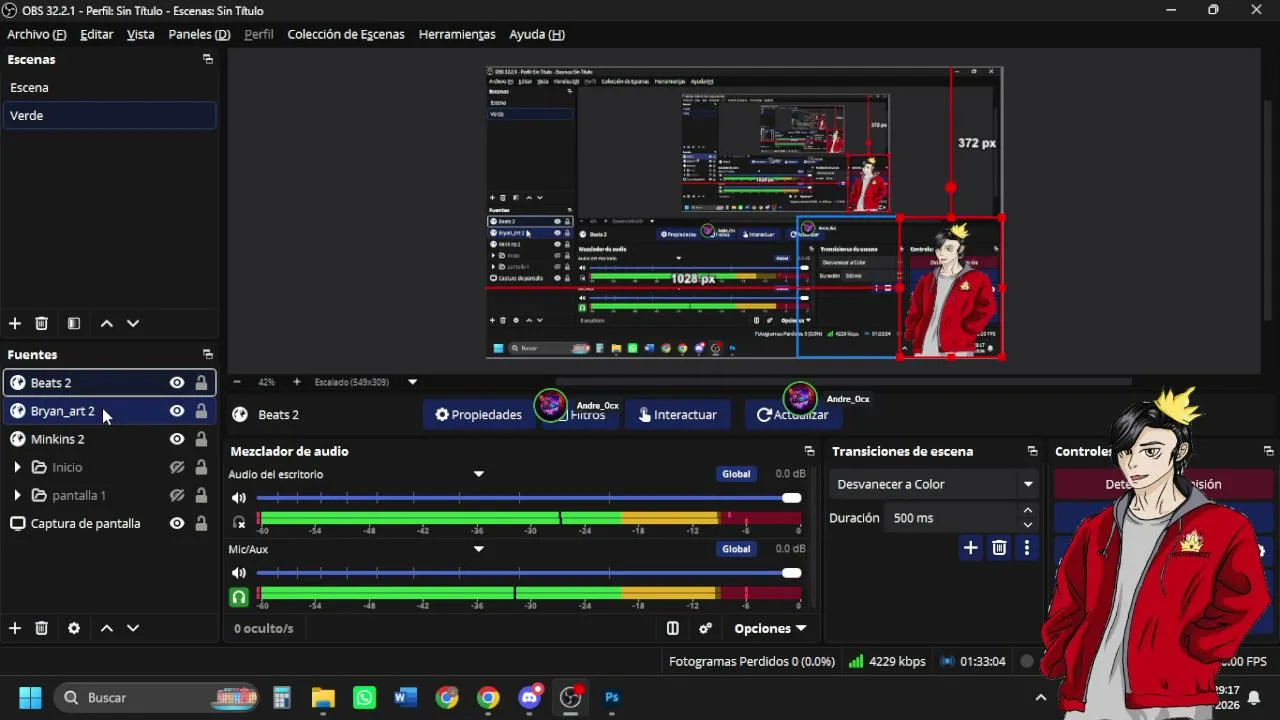The image size is (1280, 720).
Task: Move selected source down in Fuentes list
Action: (x=133, y=628)
